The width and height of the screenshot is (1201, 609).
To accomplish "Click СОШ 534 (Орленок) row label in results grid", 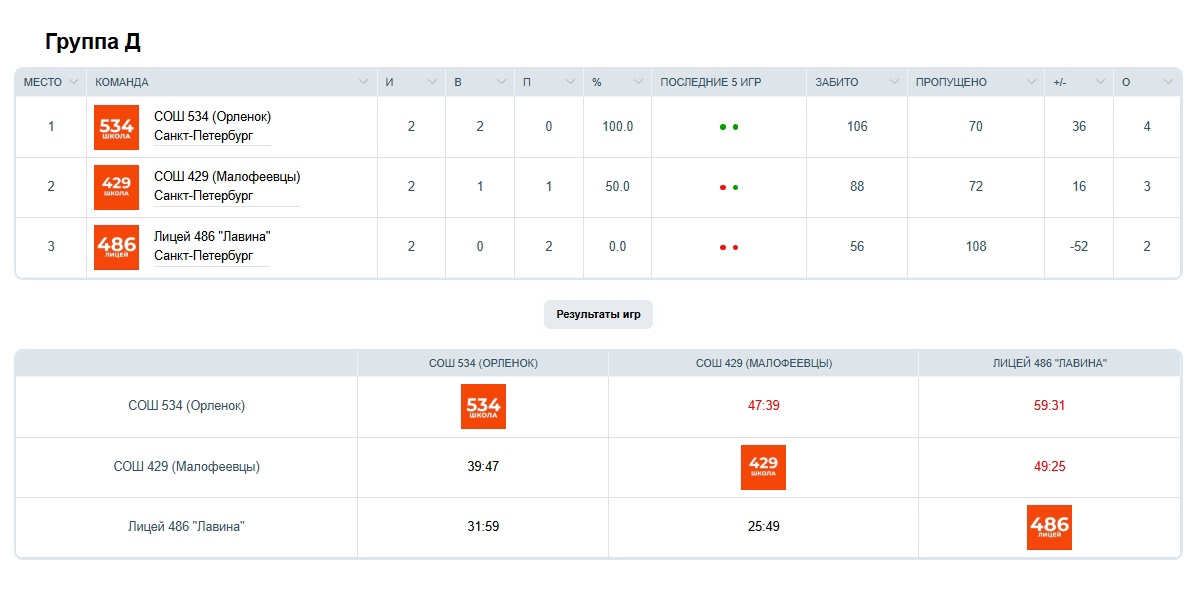I will [187, 406].
